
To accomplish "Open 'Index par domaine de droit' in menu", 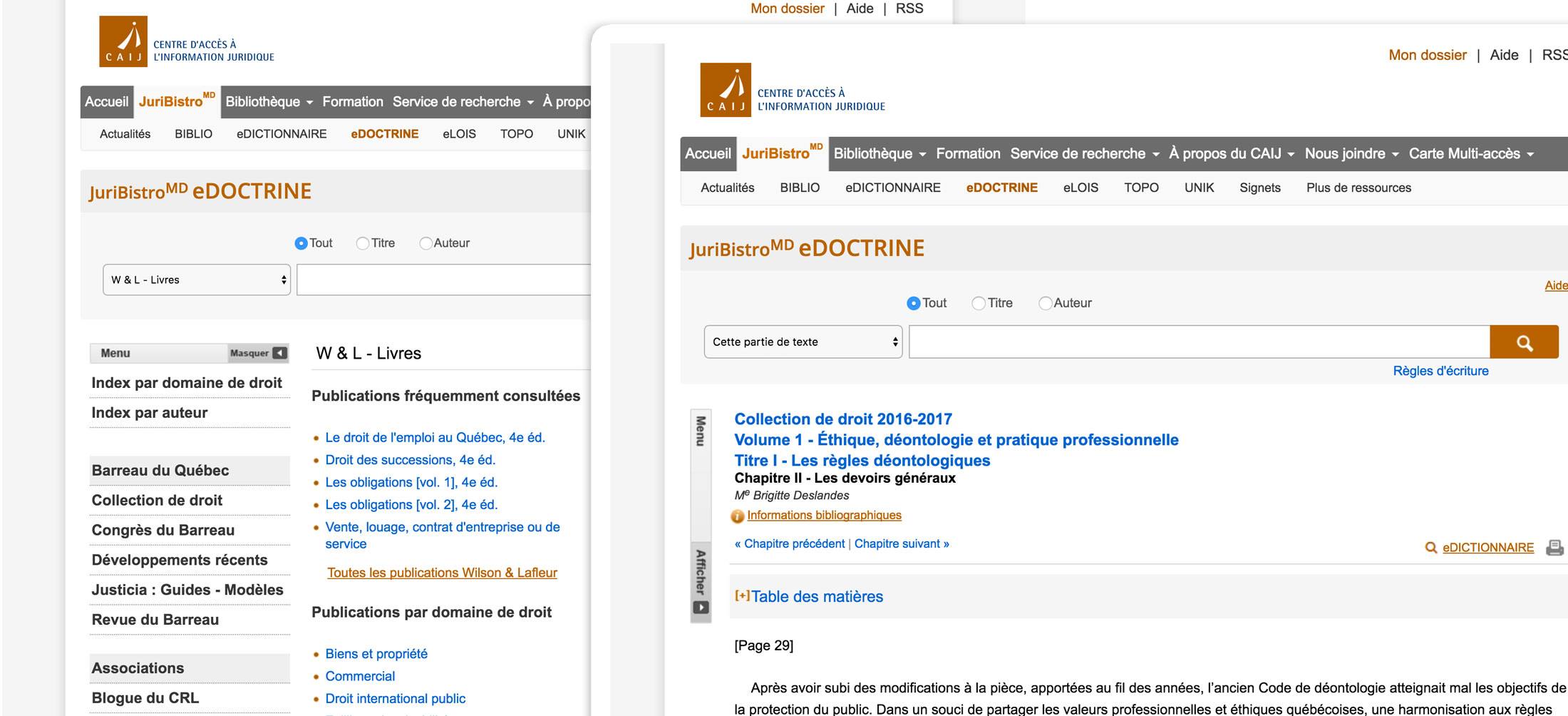I will (187, 383).
